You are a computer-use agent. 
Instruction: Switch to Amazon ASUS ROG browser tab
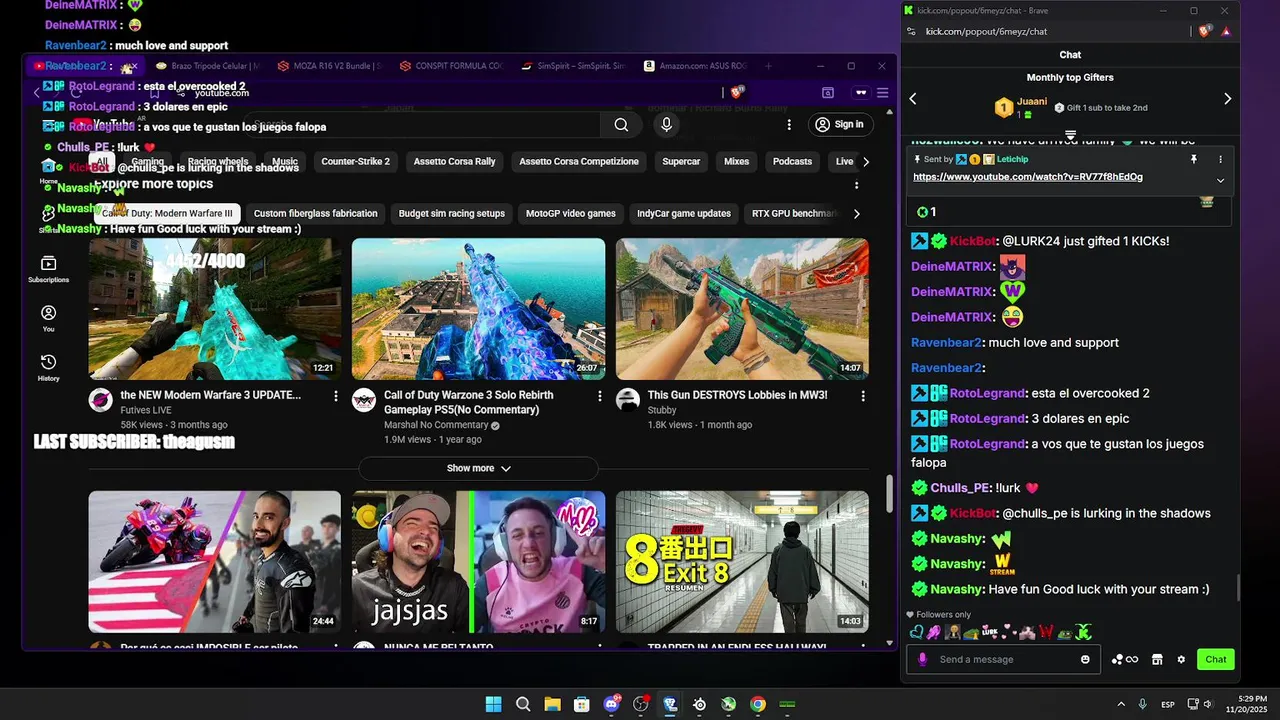(694, 66)
